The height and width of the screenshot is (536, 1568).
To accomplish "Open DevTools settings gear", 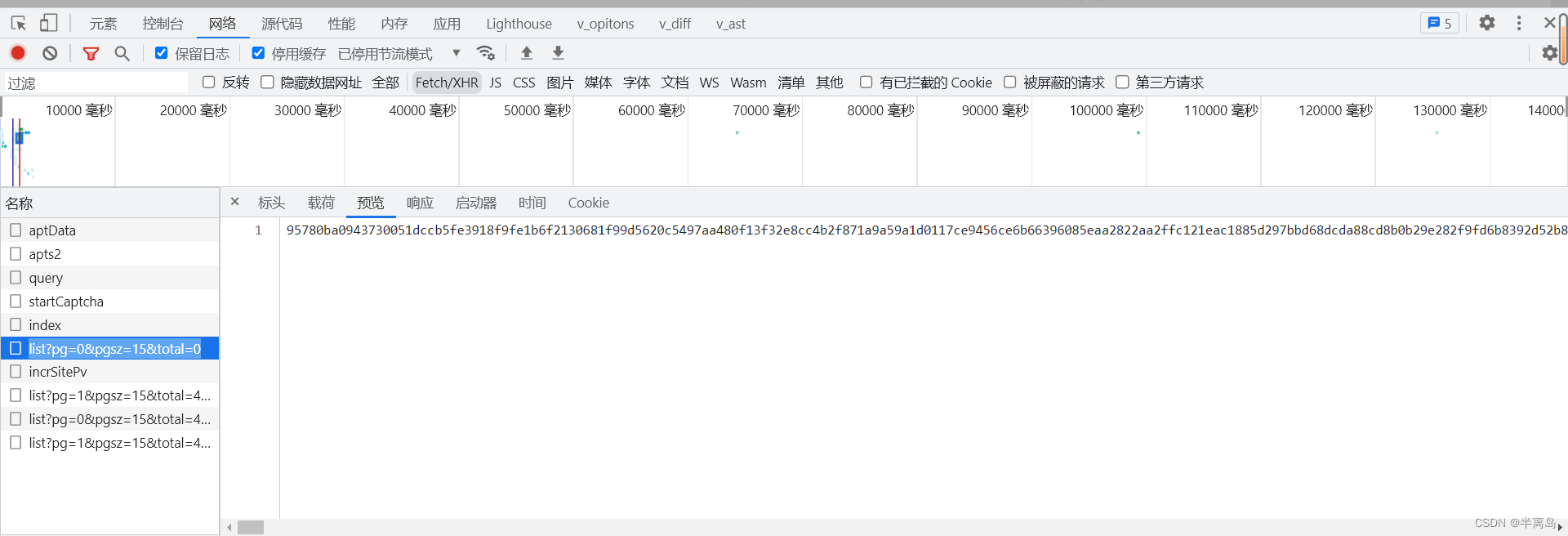I will point(1487,23).
